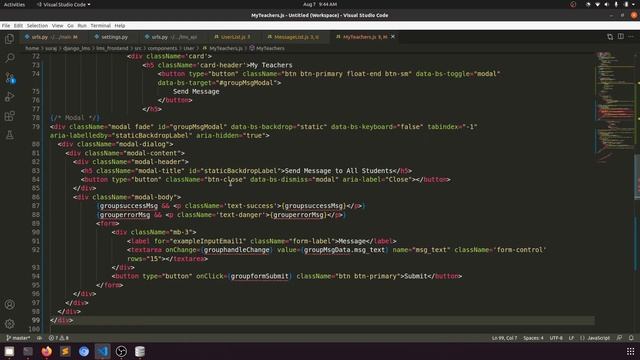Open the Run menu
This screenshot has height=360, width=640.
(82, 25)
